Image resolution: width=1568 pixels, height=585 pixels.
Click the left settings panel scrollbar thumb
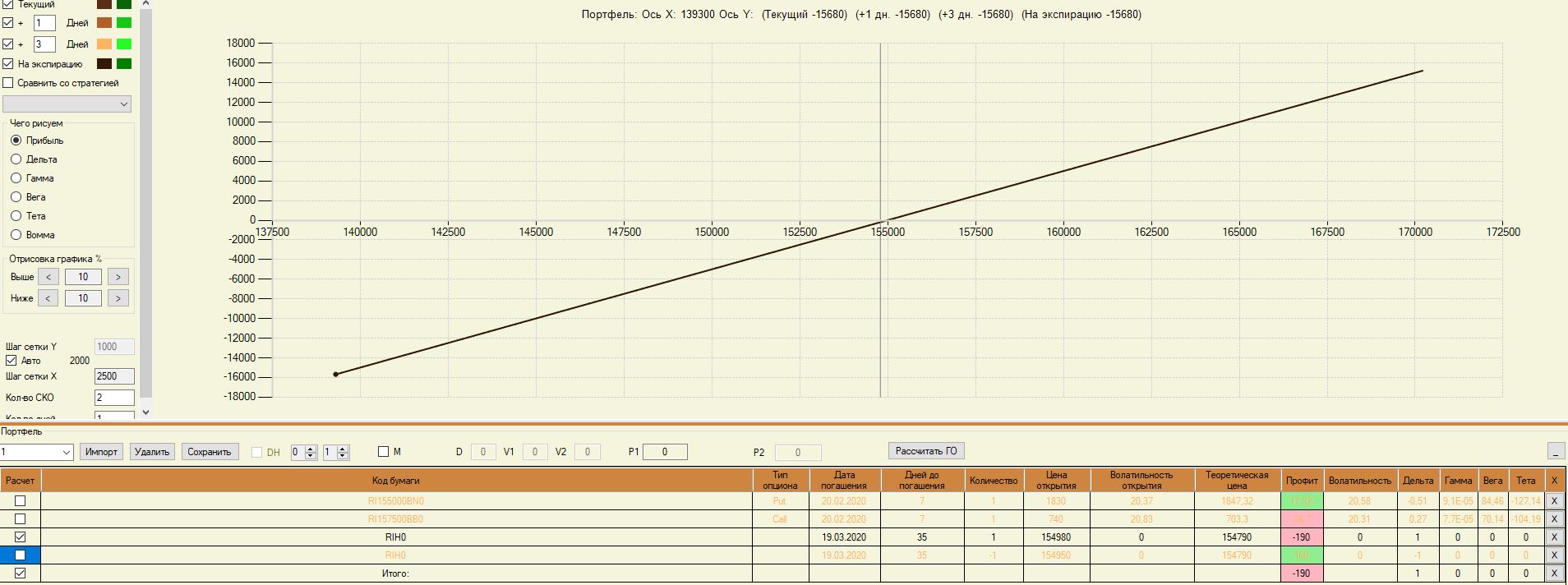click(x=146, y=205)
